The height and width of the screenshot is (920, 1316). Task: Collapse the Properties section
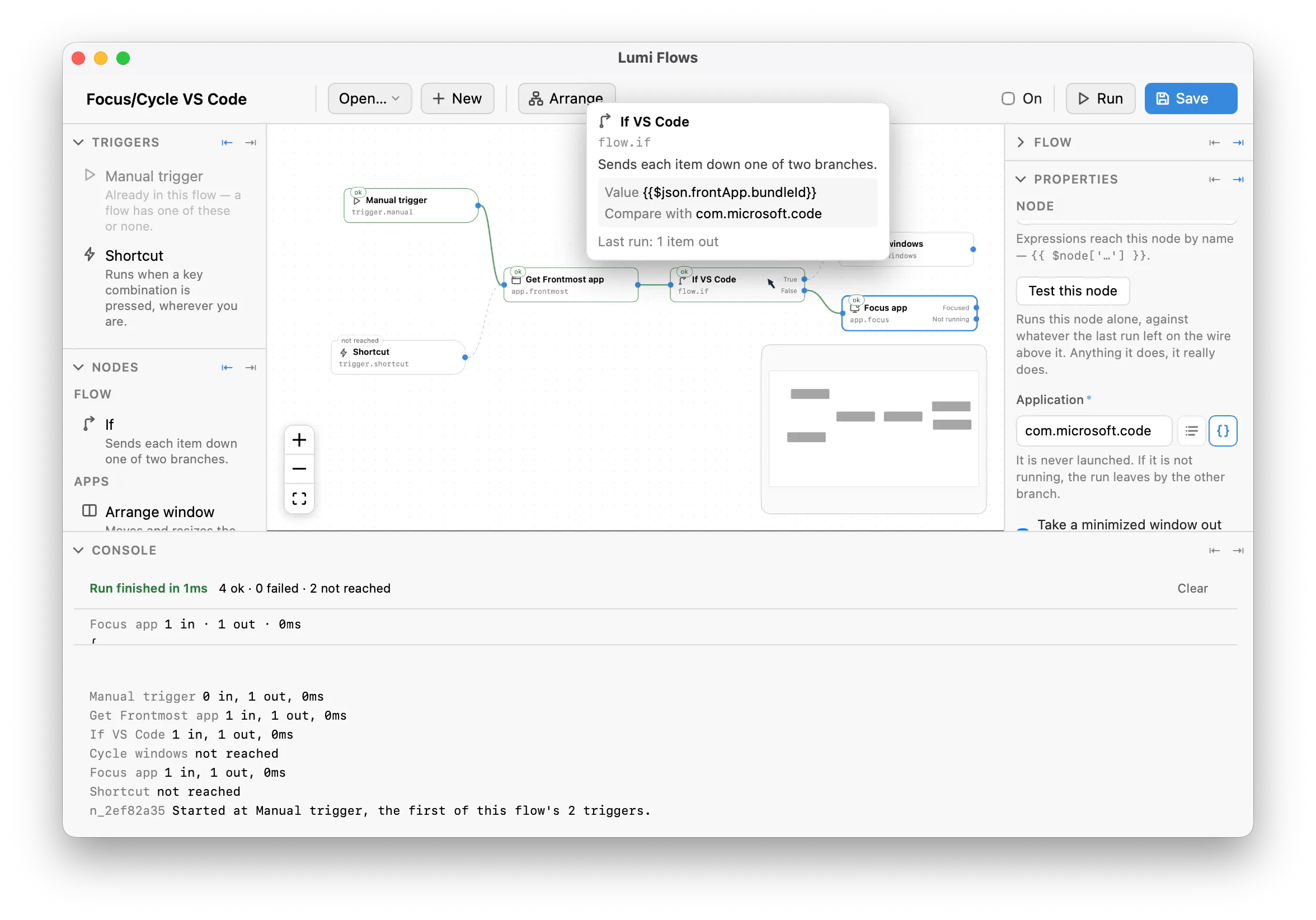point(1020,180)
